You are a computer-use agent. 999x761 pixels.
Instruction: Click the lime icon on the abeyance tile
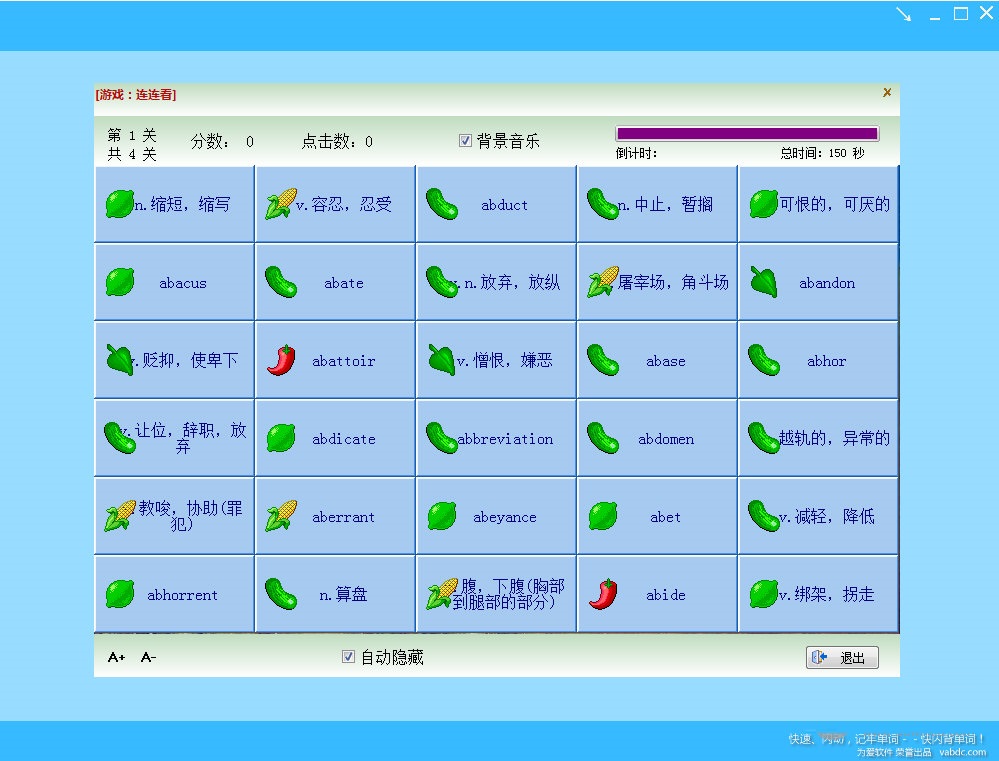click(442, 516)
